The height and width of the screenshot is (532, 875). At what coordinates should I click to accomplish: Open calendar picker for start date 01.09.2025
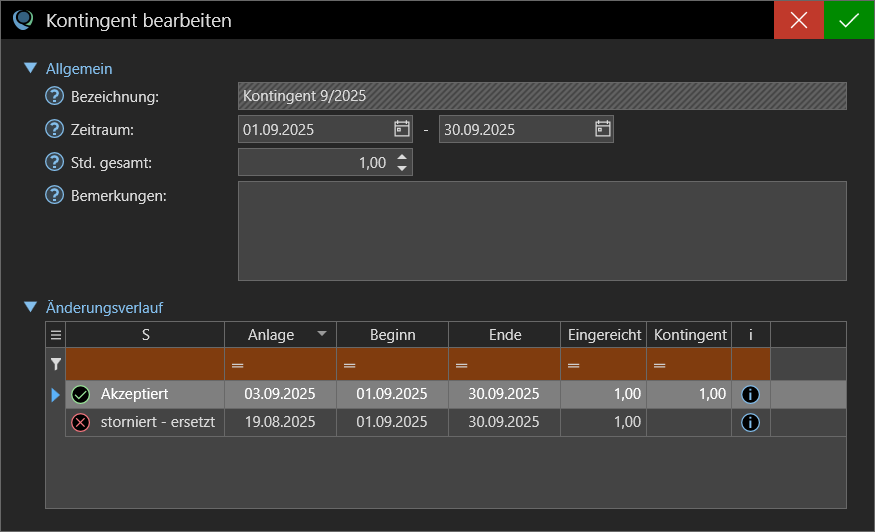tap(402, 129)
